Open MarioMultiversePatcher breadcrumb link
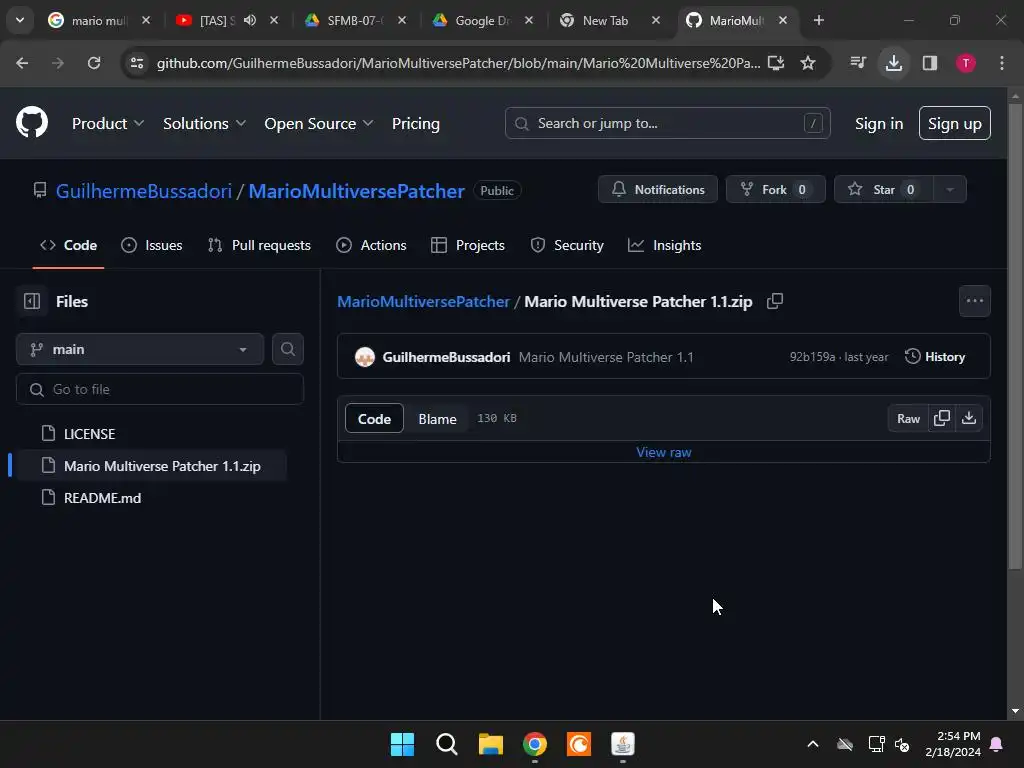This screenshot has height=768, width=1024. (x=423, y=302)
